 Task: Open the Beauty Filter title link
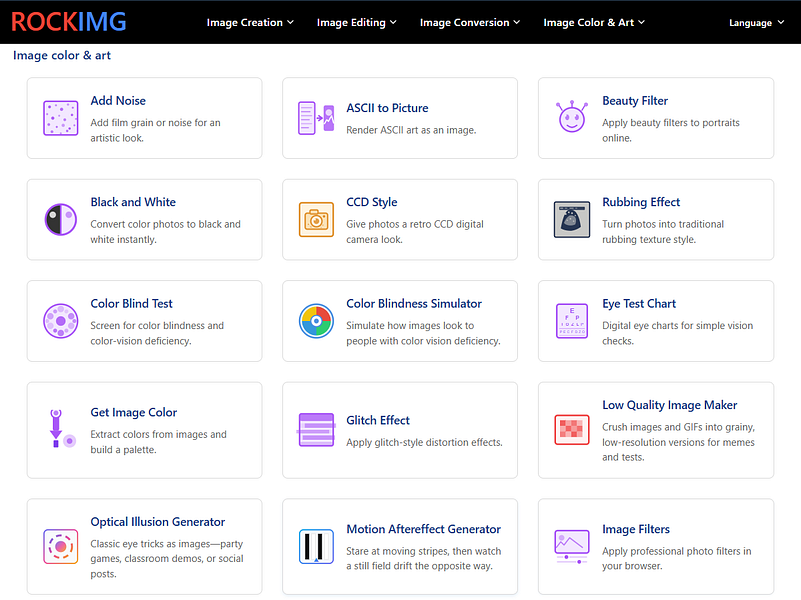(x=635, y=101)
